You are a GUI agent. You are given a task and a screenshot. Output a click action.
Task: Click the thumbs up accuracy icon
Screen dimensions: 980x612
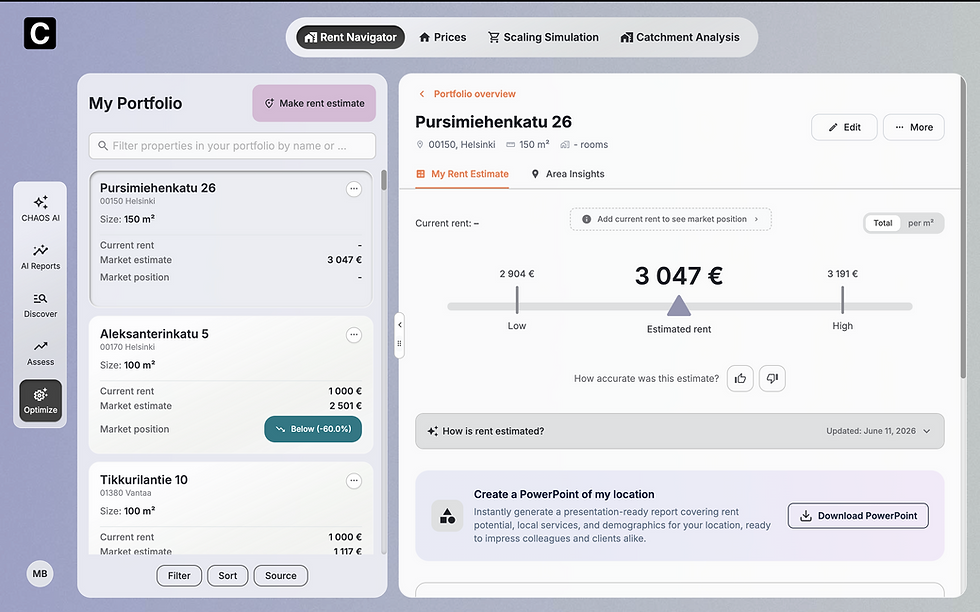point(740,378)
